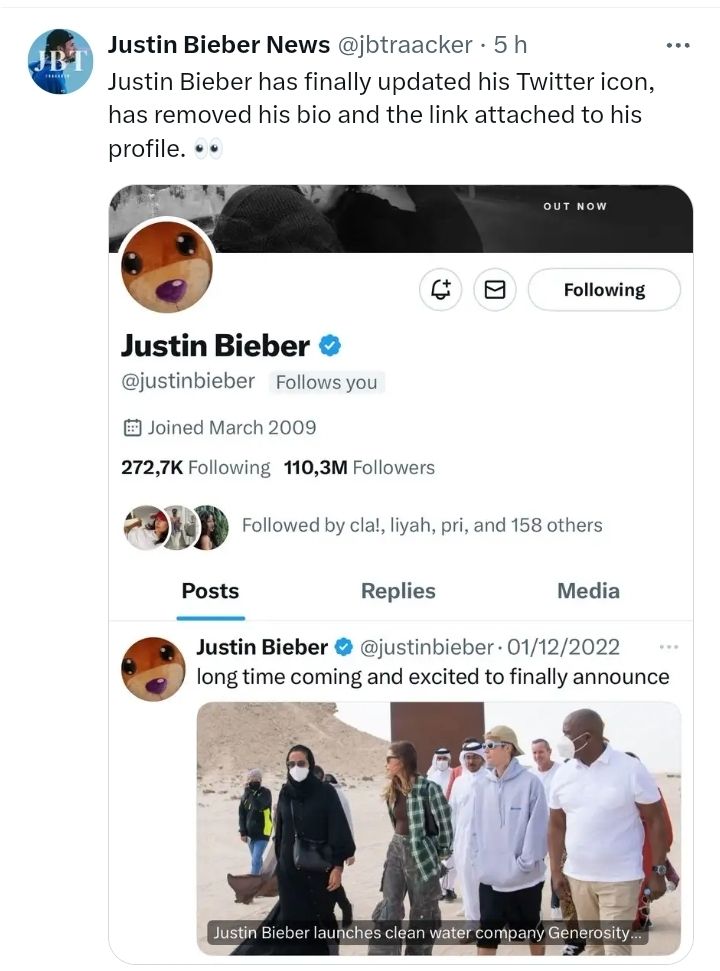Click the large teddy bear profile picture
Image resolution: width=720 pixels, height=971 pixels.
(x=167, y=266)
